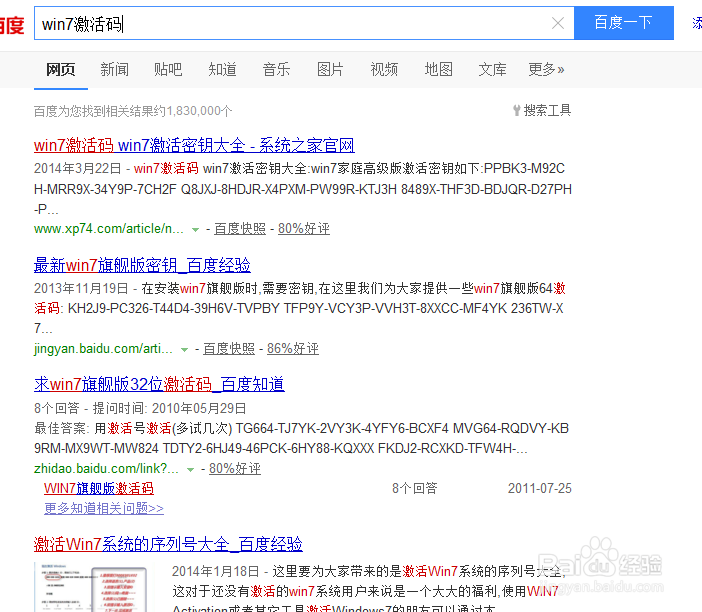Open the 贴吧 tab
The height and width of the screenshot is (612, 702).
tap(168, 69)
